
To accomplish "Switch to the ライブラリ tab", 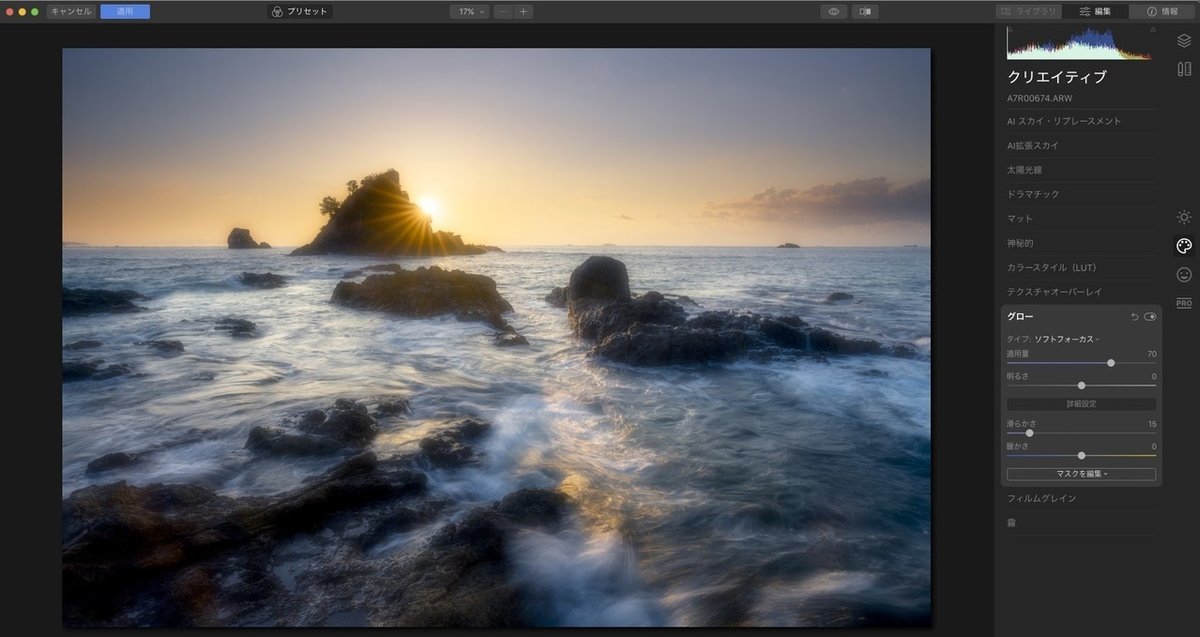I will tap(1029, 12).
